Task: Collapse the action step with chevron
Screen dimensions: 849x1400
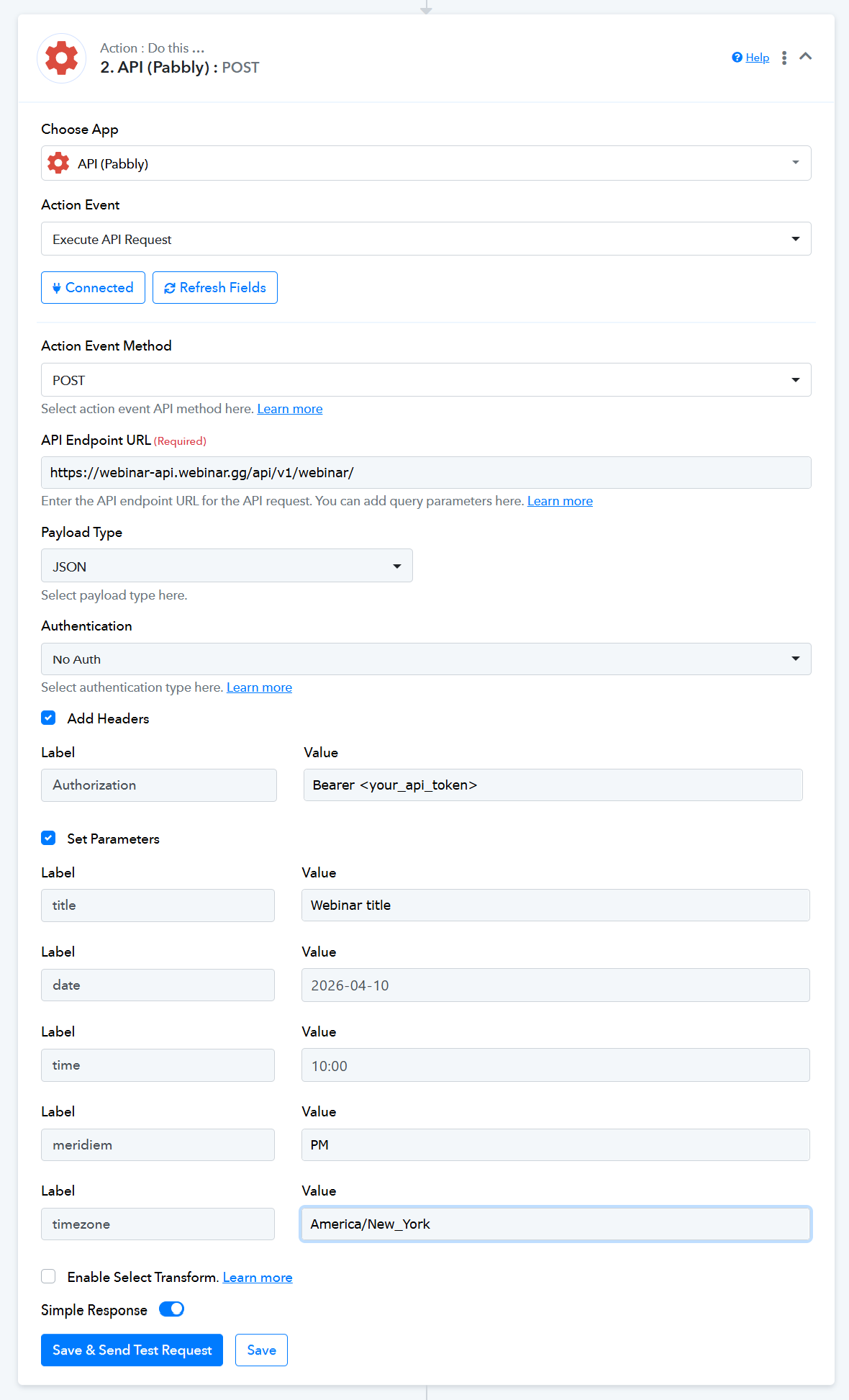Action: (806, 56)
